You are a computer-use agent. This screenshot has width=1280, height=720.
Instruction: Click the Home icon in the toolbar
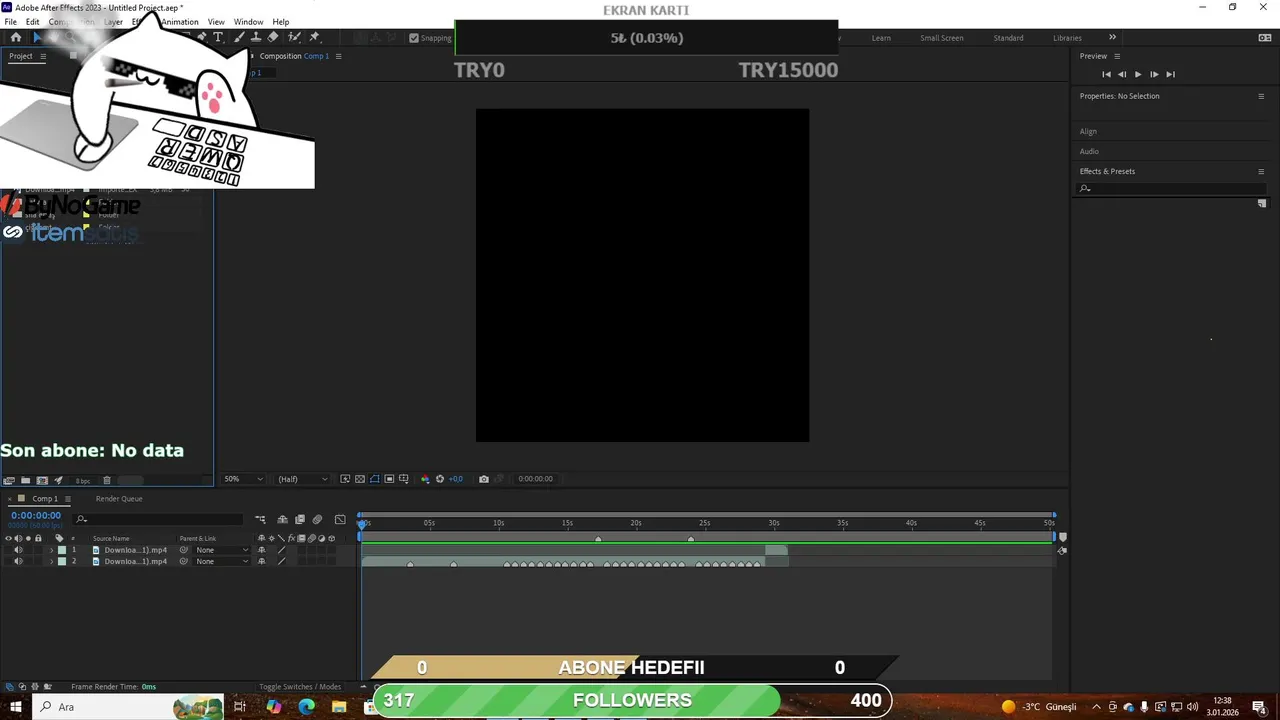[16, 37]
